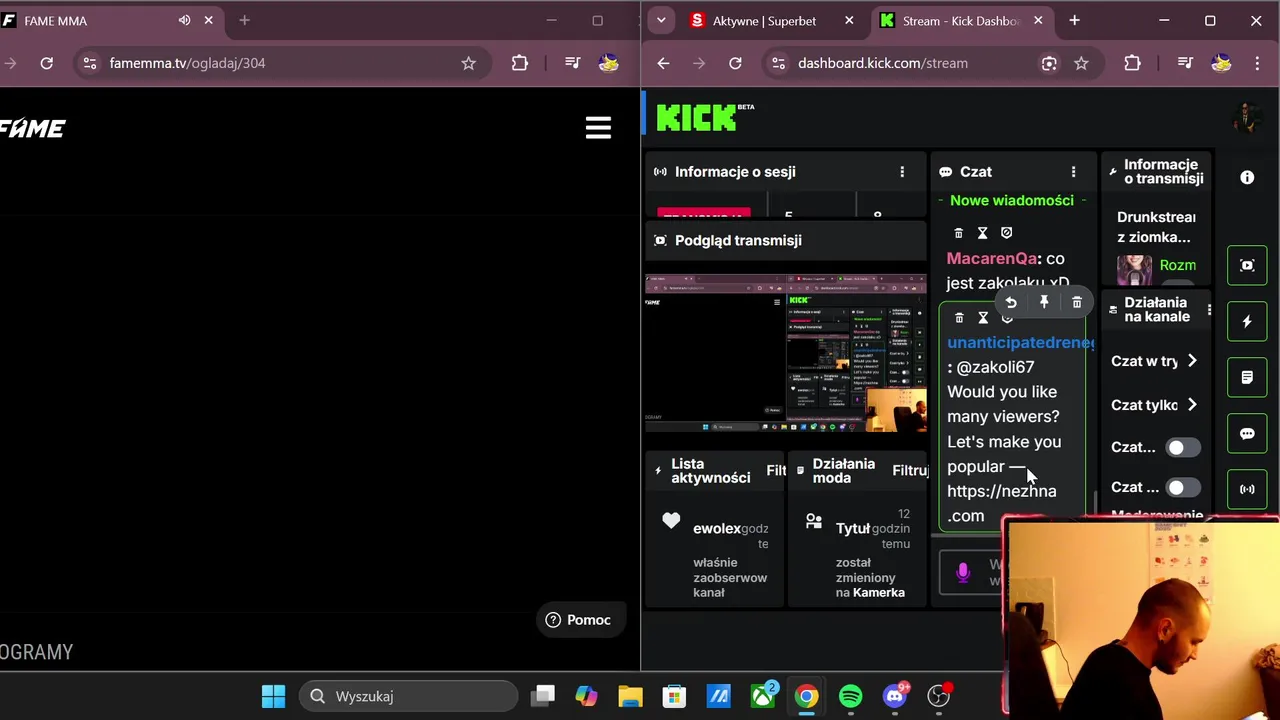Open new tab in Kick browser window
The image size is (1280, 720).
(x=1074, y=20)
